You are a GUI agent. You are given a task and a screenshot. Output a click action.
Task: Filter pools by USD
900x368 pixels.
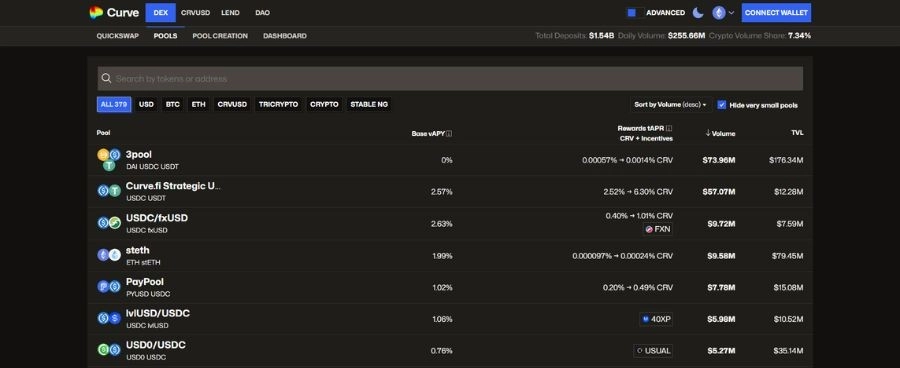146,104
